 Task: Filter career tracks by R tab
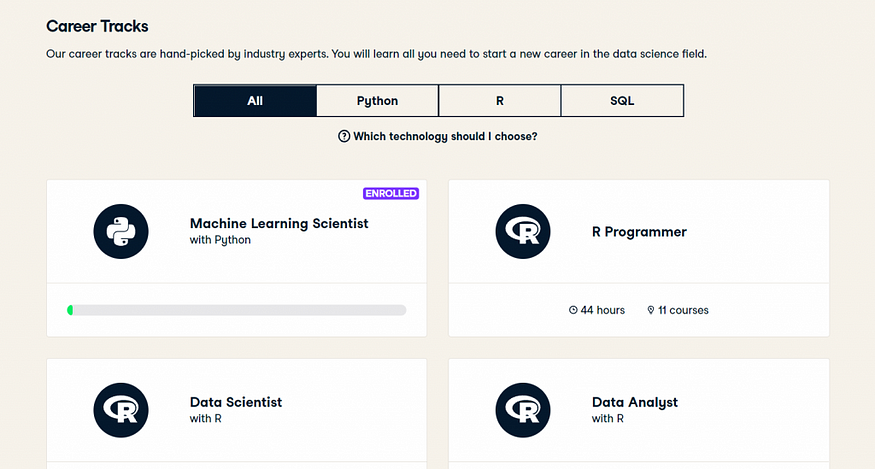click(499, 101)
